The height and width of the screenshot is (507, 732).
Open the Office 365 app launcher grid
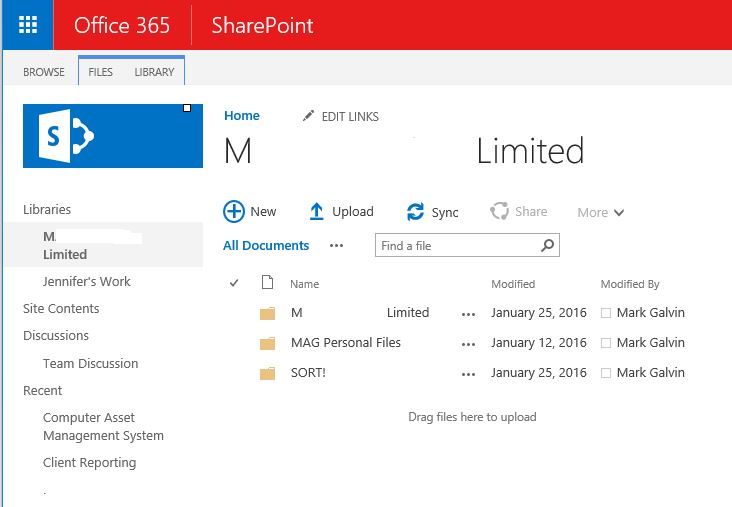(28, 25)
